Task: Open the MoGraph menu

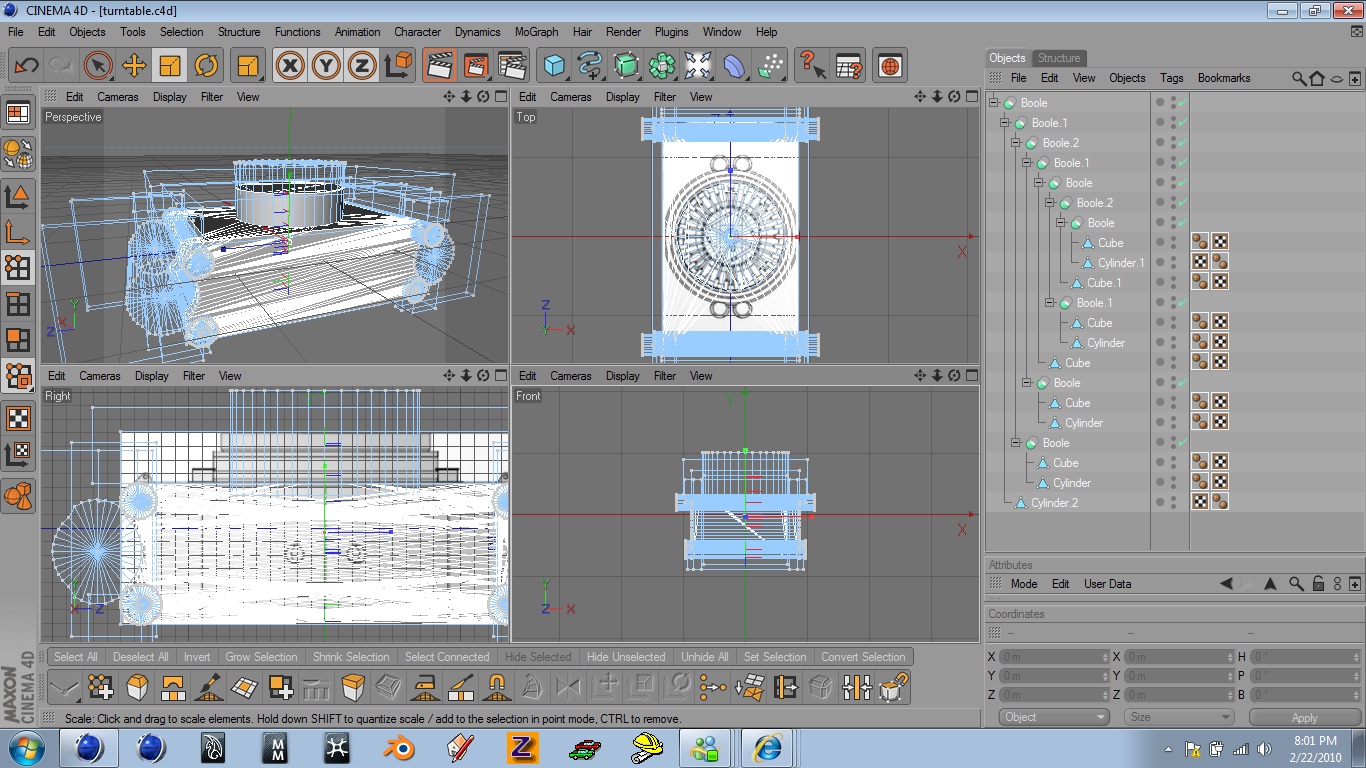Action: 536,32
